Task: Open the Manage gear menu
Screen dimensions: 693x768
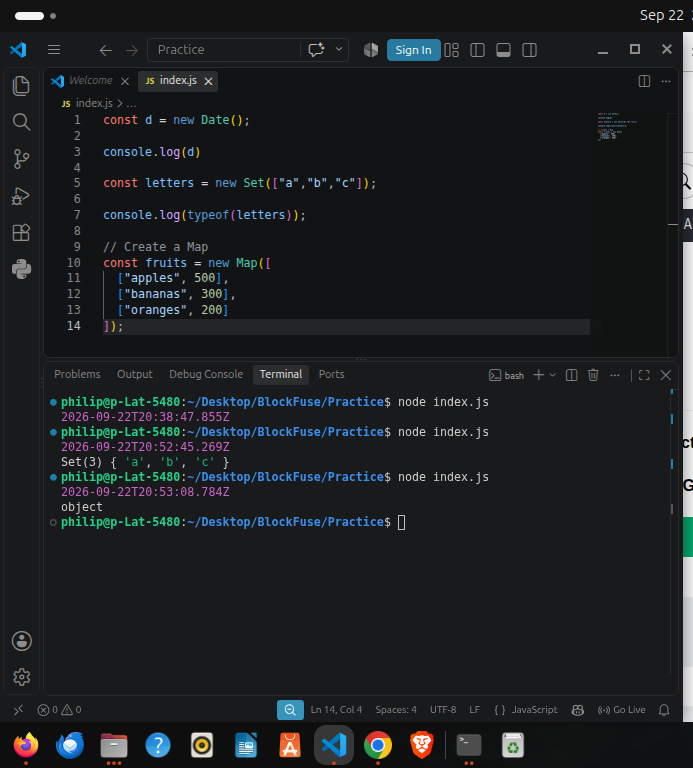Action: pos(22,677)
